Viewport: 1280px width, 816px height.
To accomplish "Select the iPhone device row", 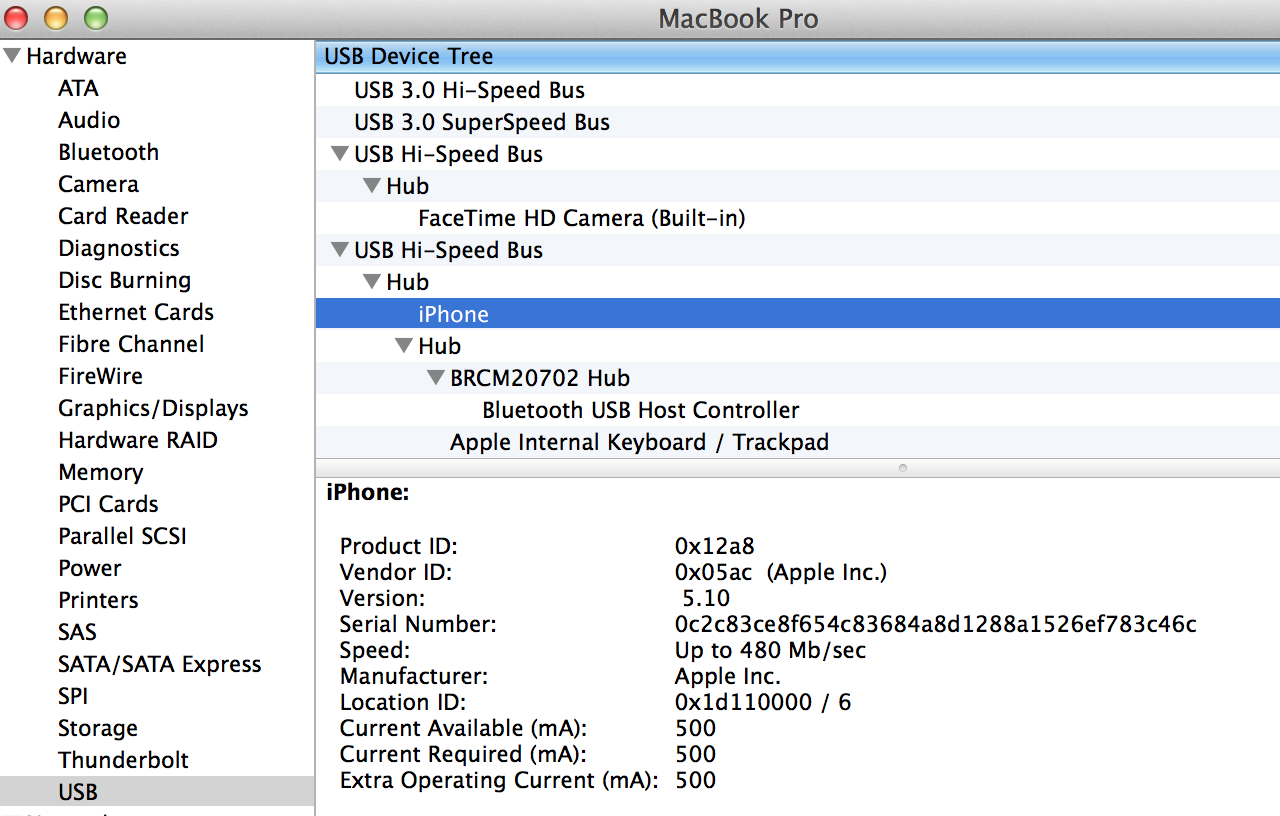I will [x=798, y=314].
